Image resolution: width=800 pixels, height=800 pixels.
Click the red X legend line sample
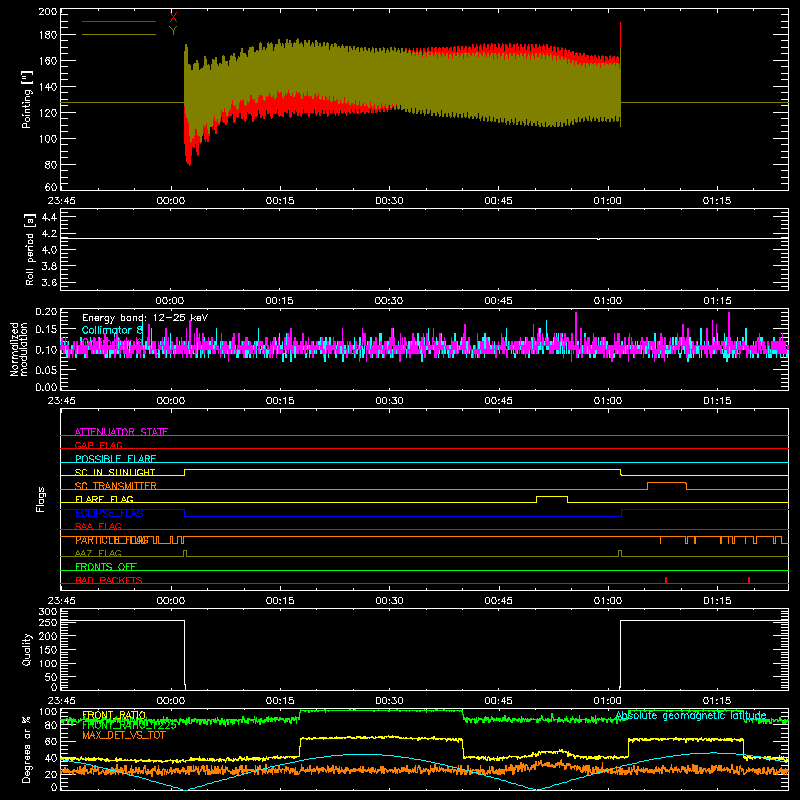(x=119, y=21)
